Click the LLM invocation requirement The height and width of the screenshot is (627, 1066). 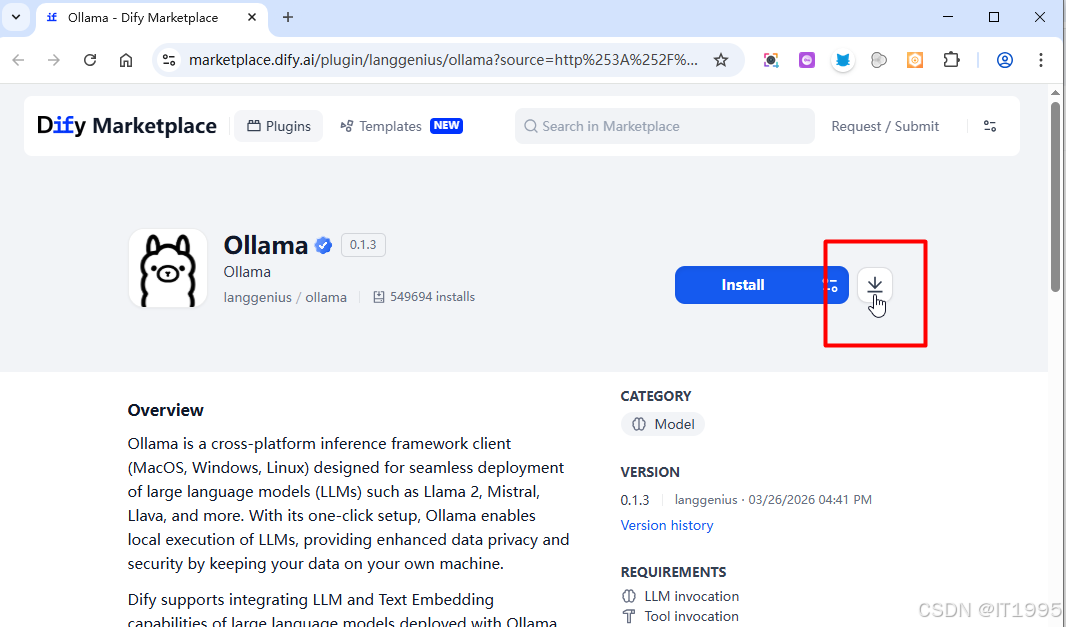681,596
